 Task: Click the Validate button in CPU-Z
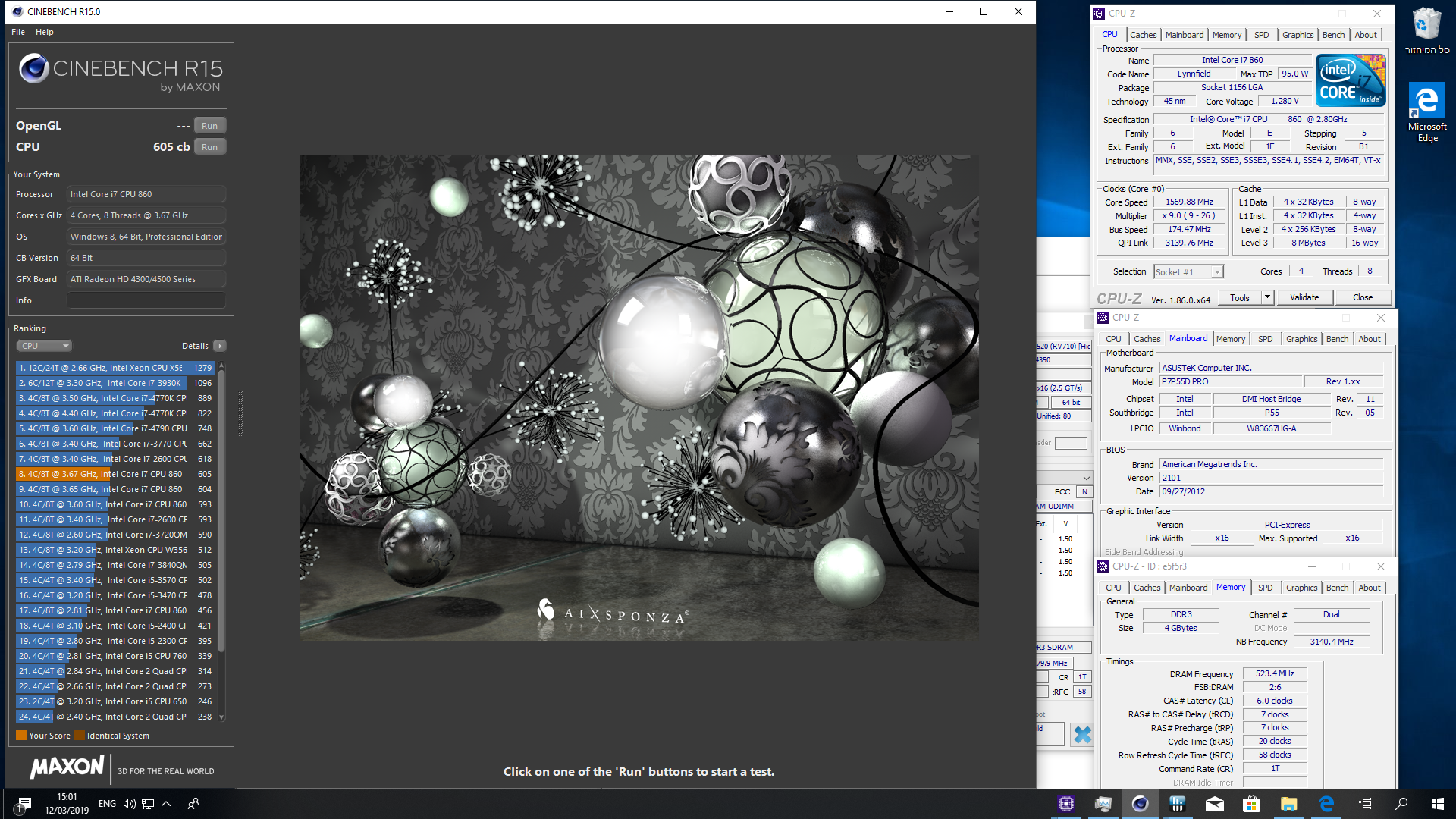[x=1304, y=297]
